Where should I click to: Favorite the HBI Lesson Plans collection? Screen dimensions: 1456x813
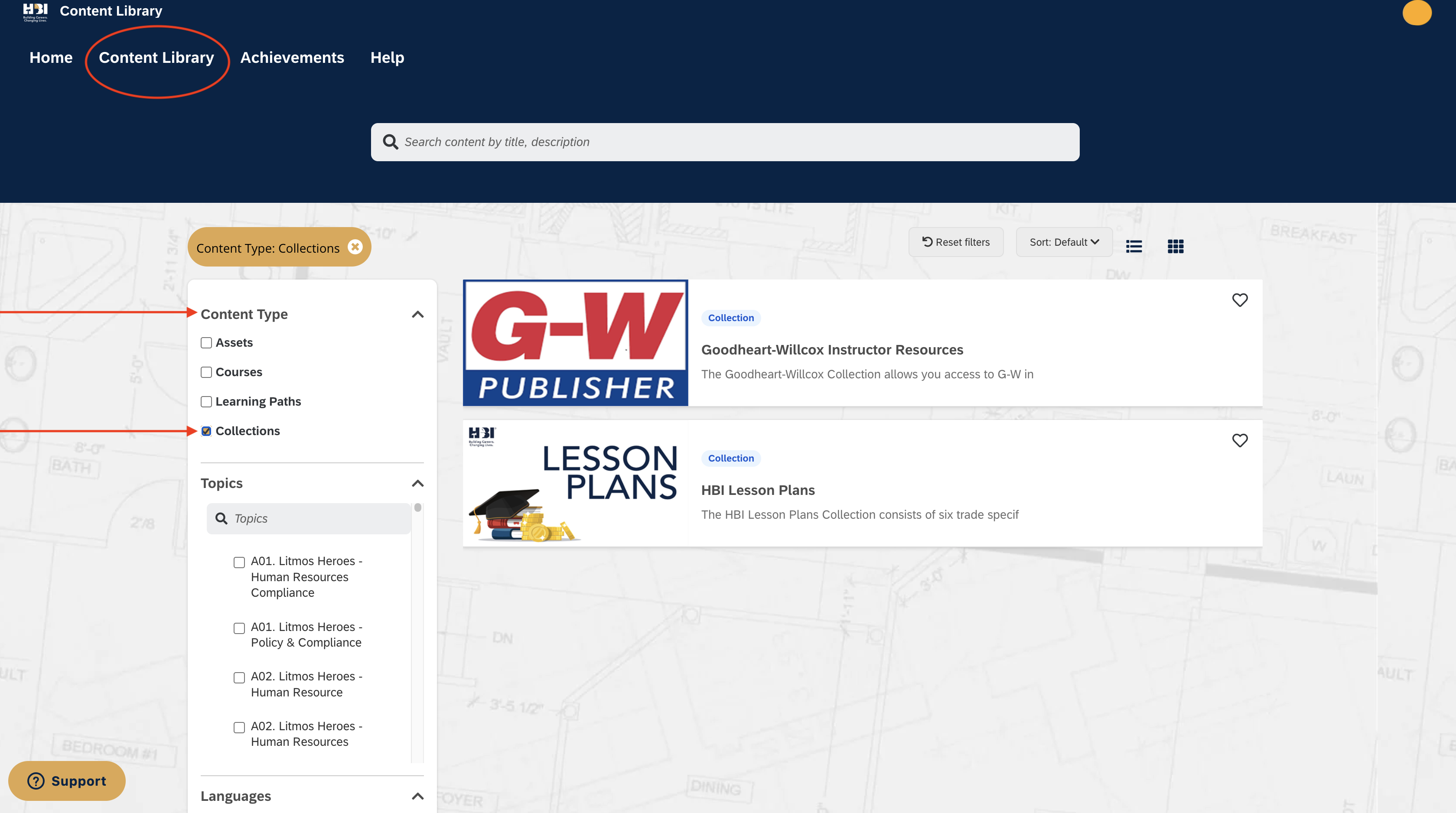tap(1240, 440)
